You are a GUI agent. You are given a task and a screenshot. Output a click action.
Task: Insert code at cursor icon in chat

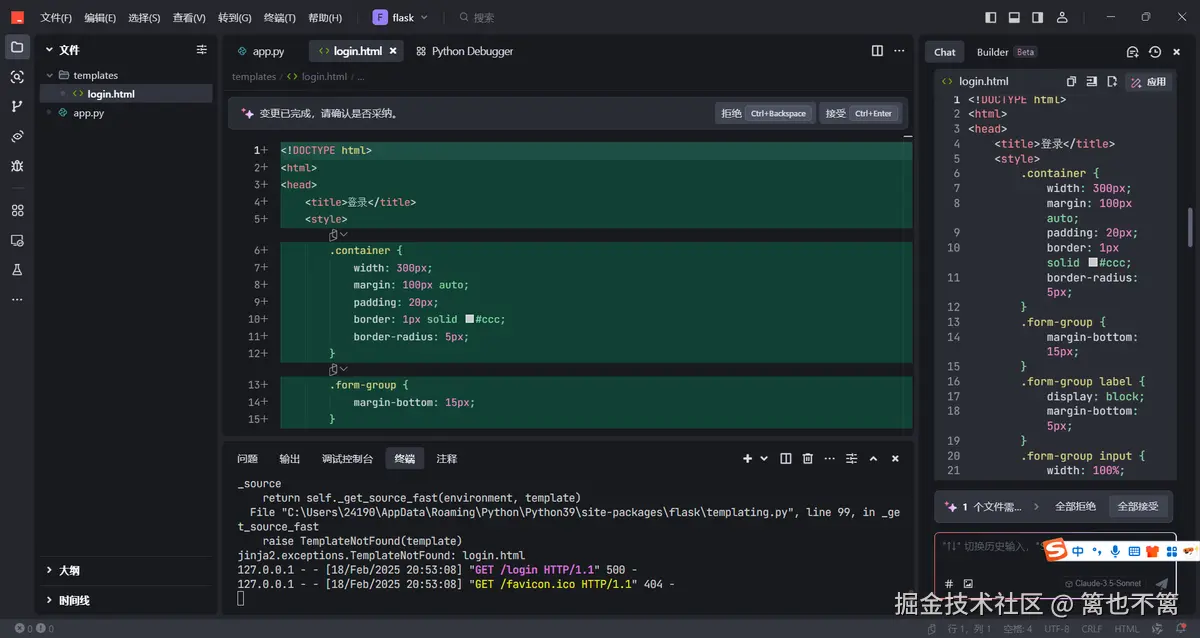(1092, 81)
